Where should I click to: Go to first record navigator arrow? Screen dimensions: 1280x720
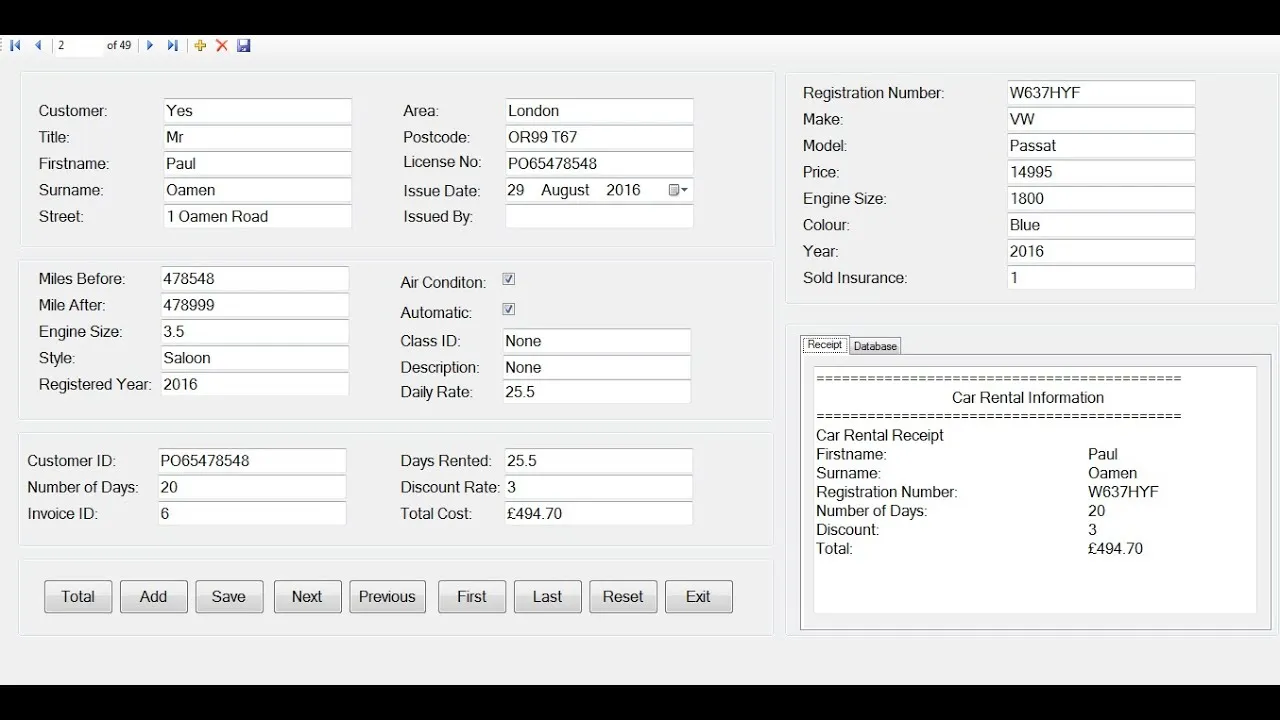[x=15, y=45]
